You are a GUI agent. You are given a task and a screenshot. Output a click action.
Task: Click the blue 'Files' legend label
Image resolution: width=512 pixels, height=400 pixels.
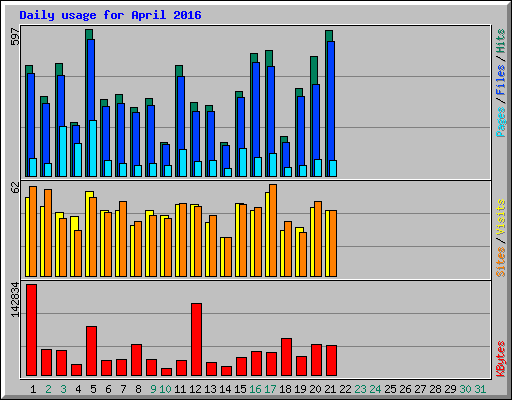point(501,80)
